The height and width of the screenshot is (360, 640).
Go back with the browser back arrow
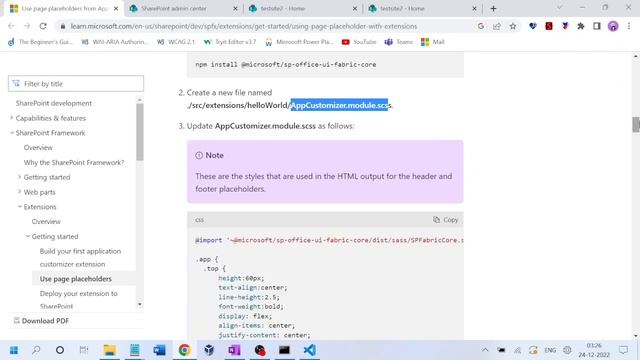(x=11, y=26)
